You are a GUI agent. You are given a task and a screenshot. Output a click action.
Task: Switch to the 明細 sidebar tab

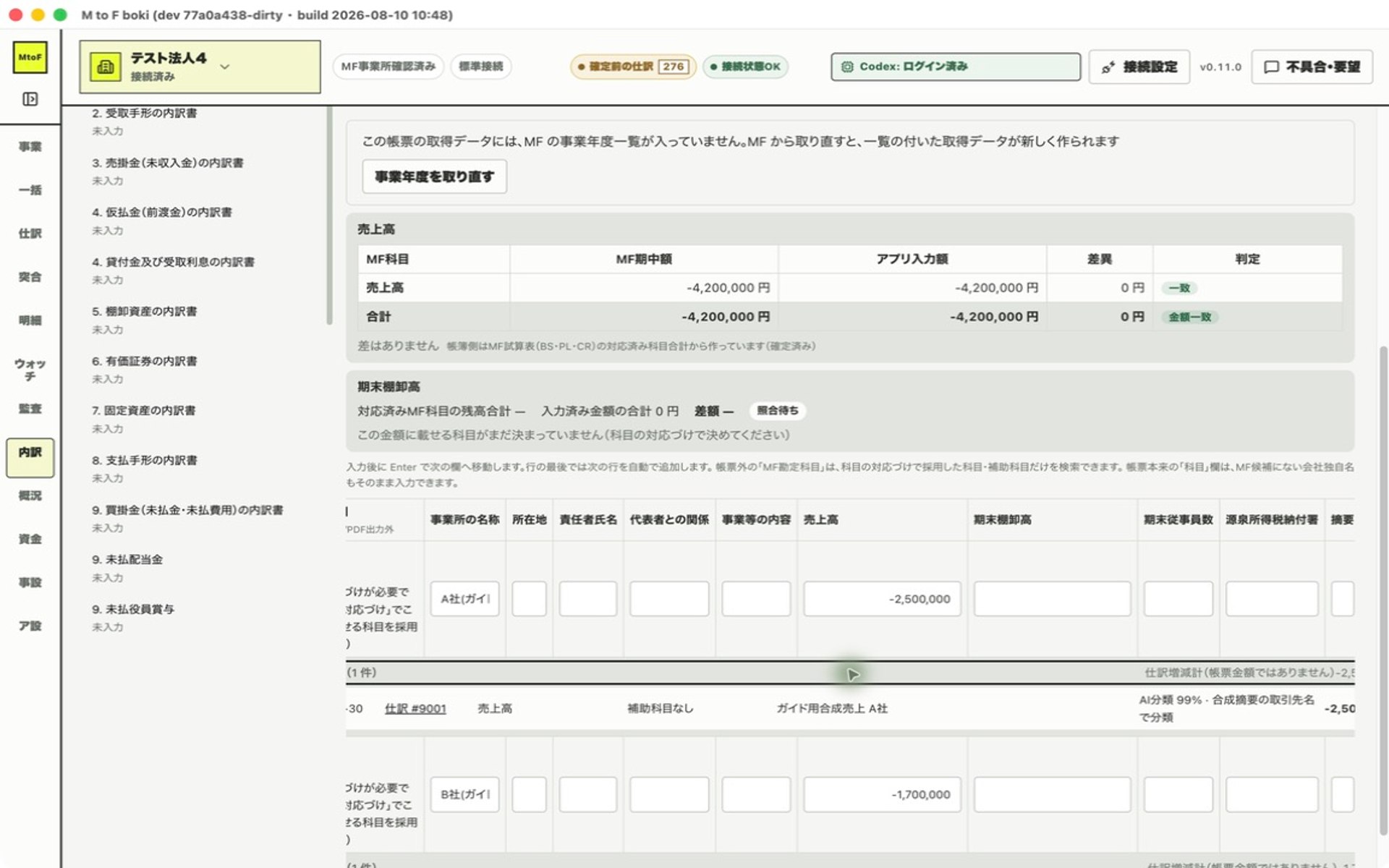click(x=30, y=320)
